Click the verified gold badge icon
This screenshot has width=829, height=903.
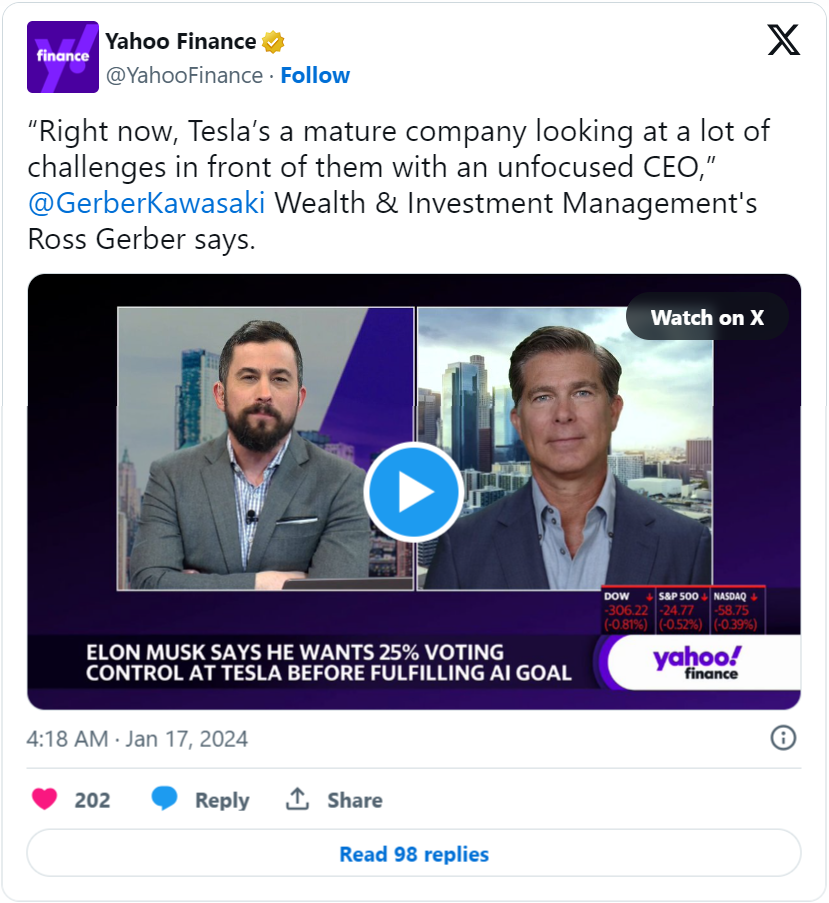pos(274,42)
